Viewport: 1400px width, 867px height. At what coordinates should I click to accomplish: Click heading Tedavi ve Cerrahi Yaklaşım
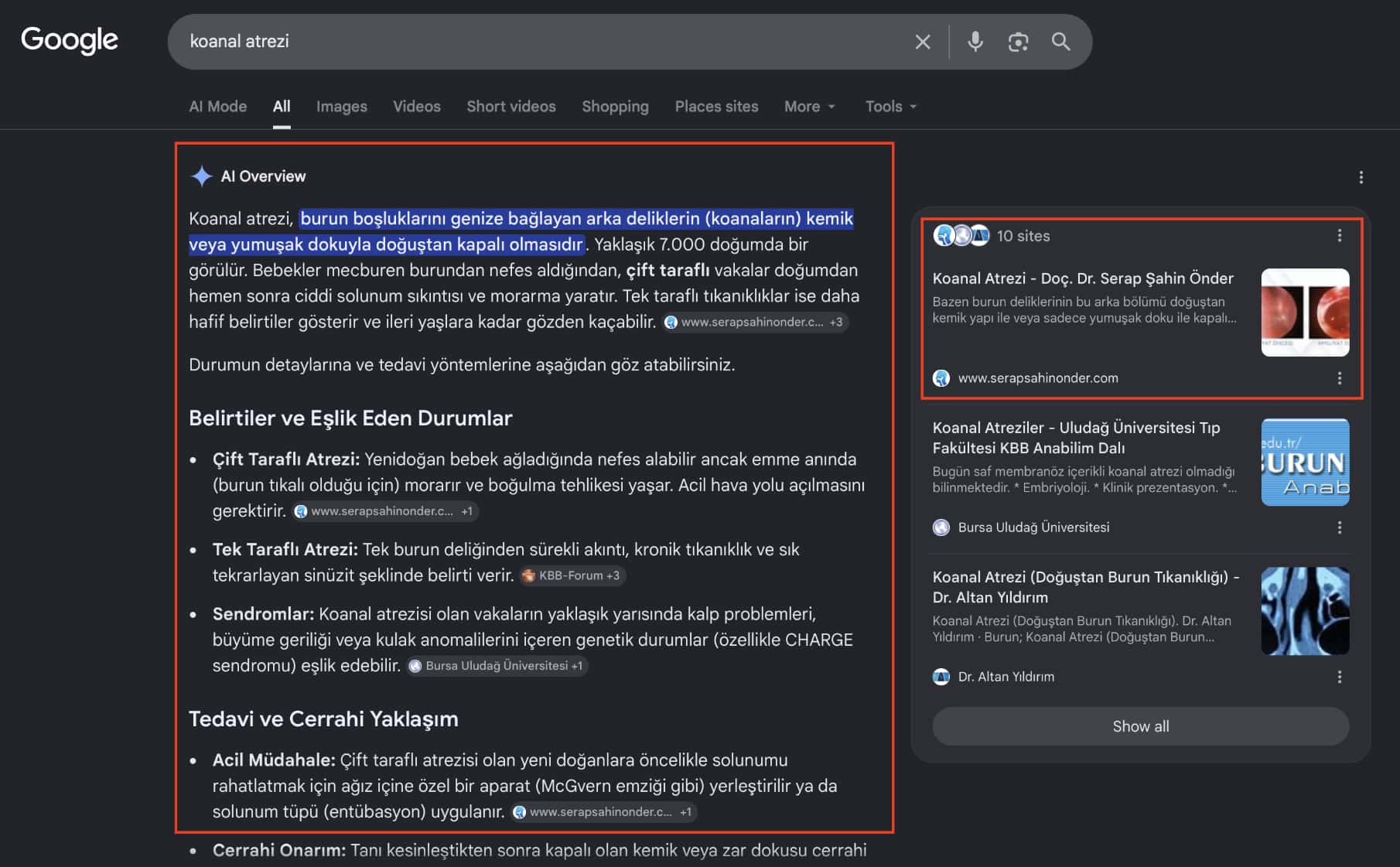point(323,719)
